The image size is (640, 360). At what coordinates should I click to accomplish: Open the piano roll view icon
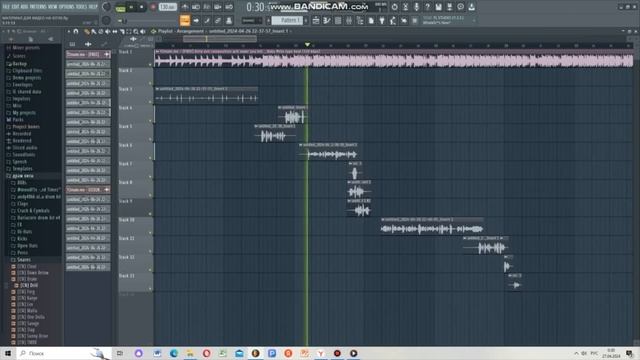point(327,20)
